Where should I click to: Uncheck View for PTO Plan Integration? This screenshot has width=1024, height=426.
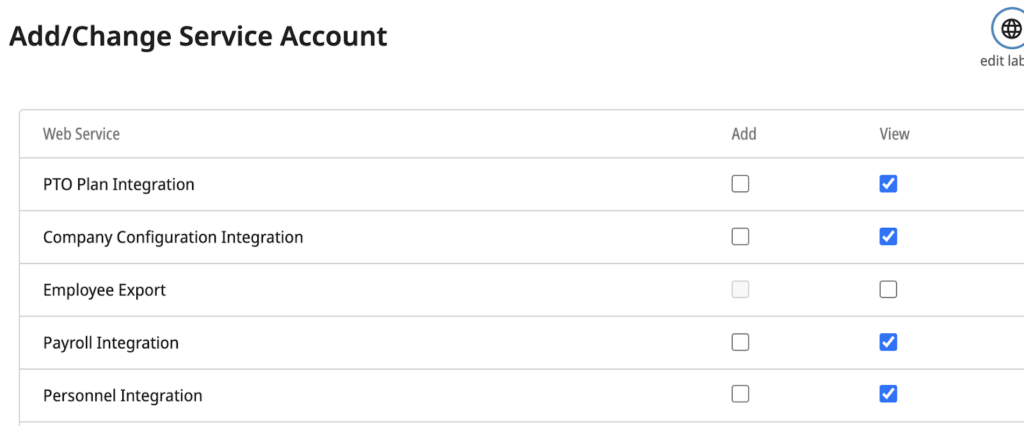(888, 184)
